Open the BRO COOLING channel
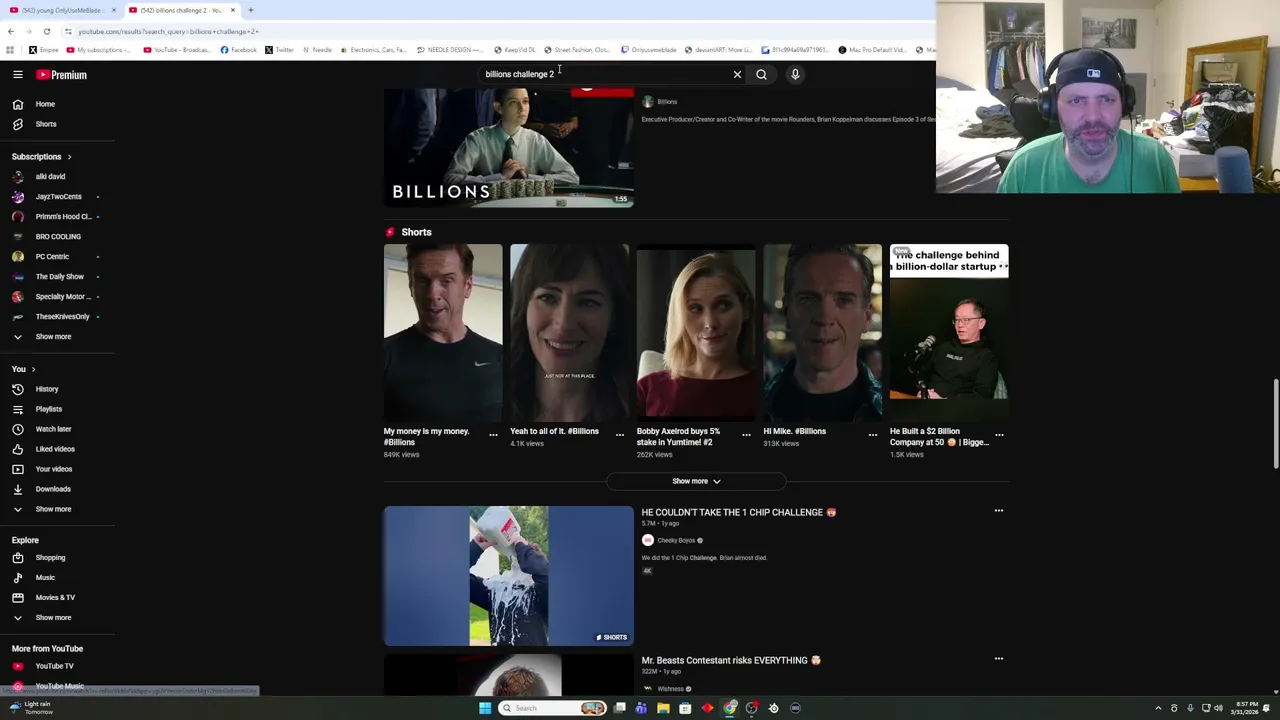The height and width of the screenshot is (720, 1280). click(58, 237)
